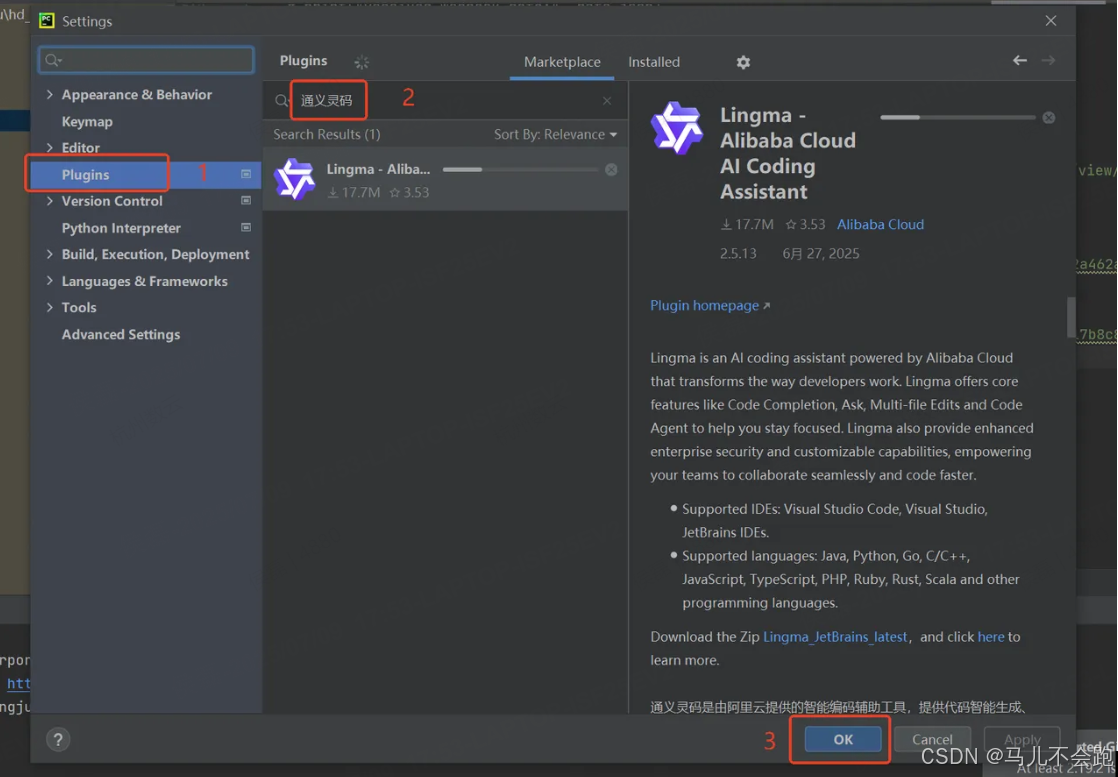The image size is (1118, 777).
Task: Click the magnifier icon in settings search
Action: (53, 61)
